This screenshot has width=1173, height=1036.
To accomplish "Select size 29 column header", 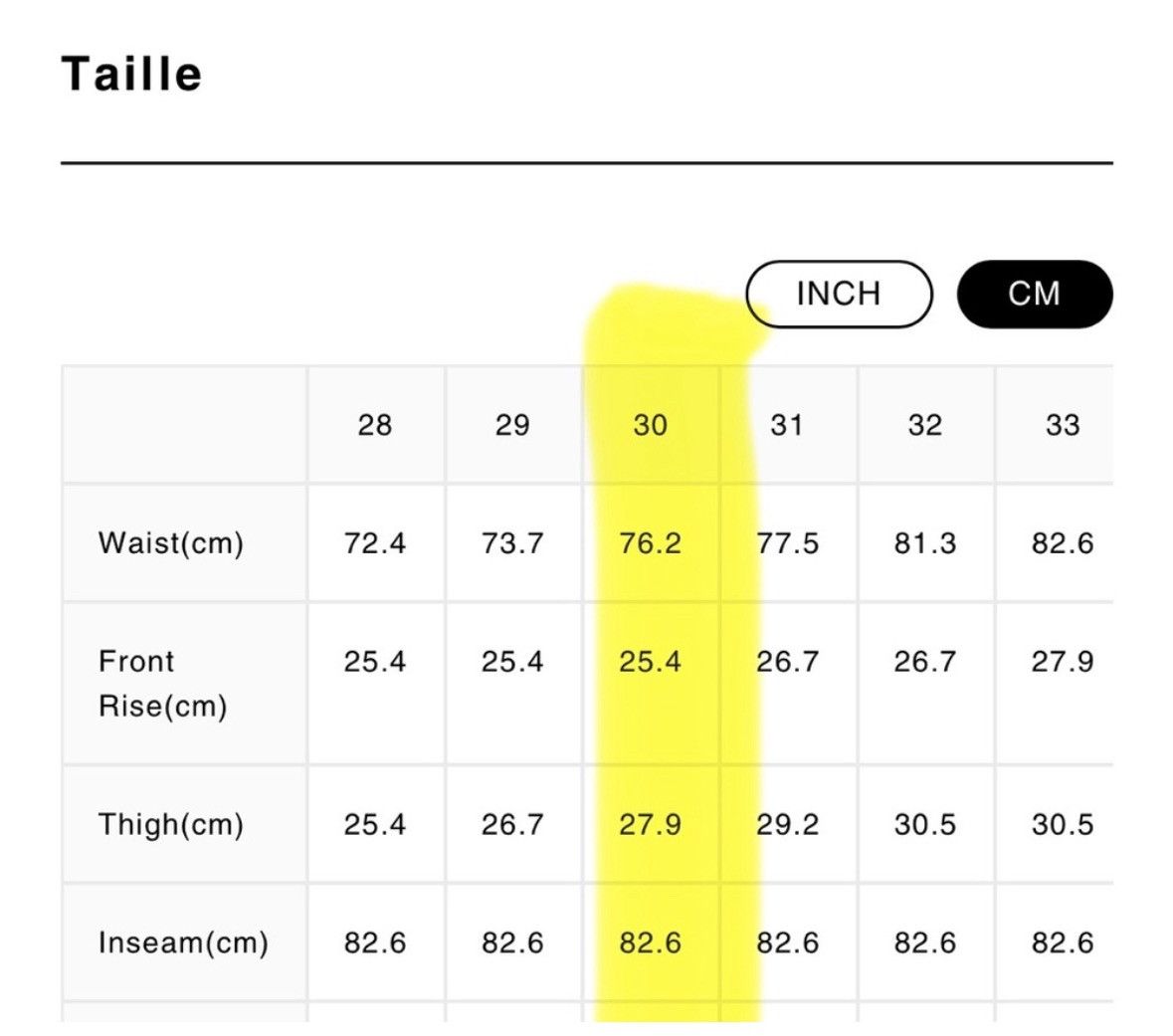I will tap(512, 425).
